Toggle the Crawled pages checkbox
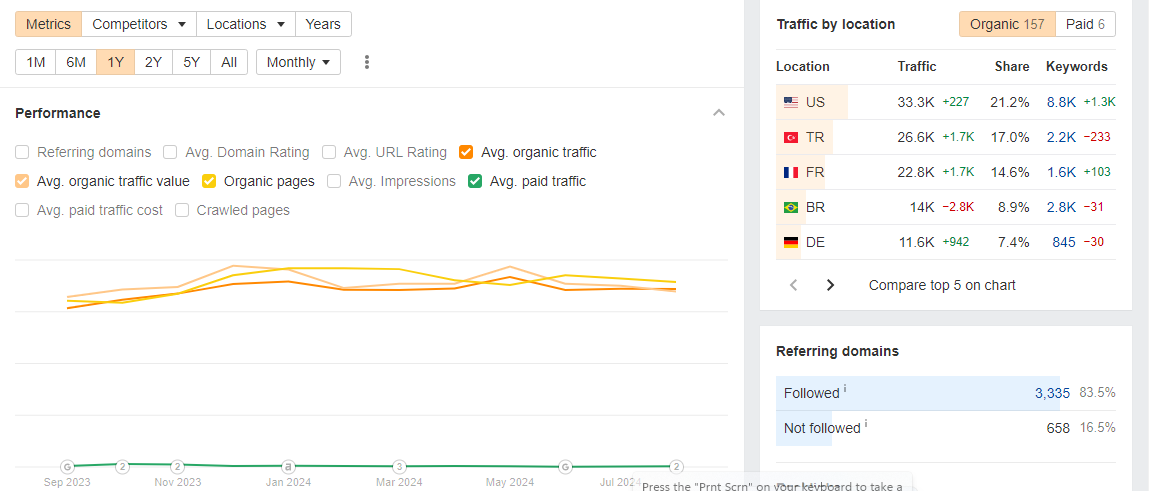Screen dimensions: 1149x491 pyautogui.click(x=182, y=210)
